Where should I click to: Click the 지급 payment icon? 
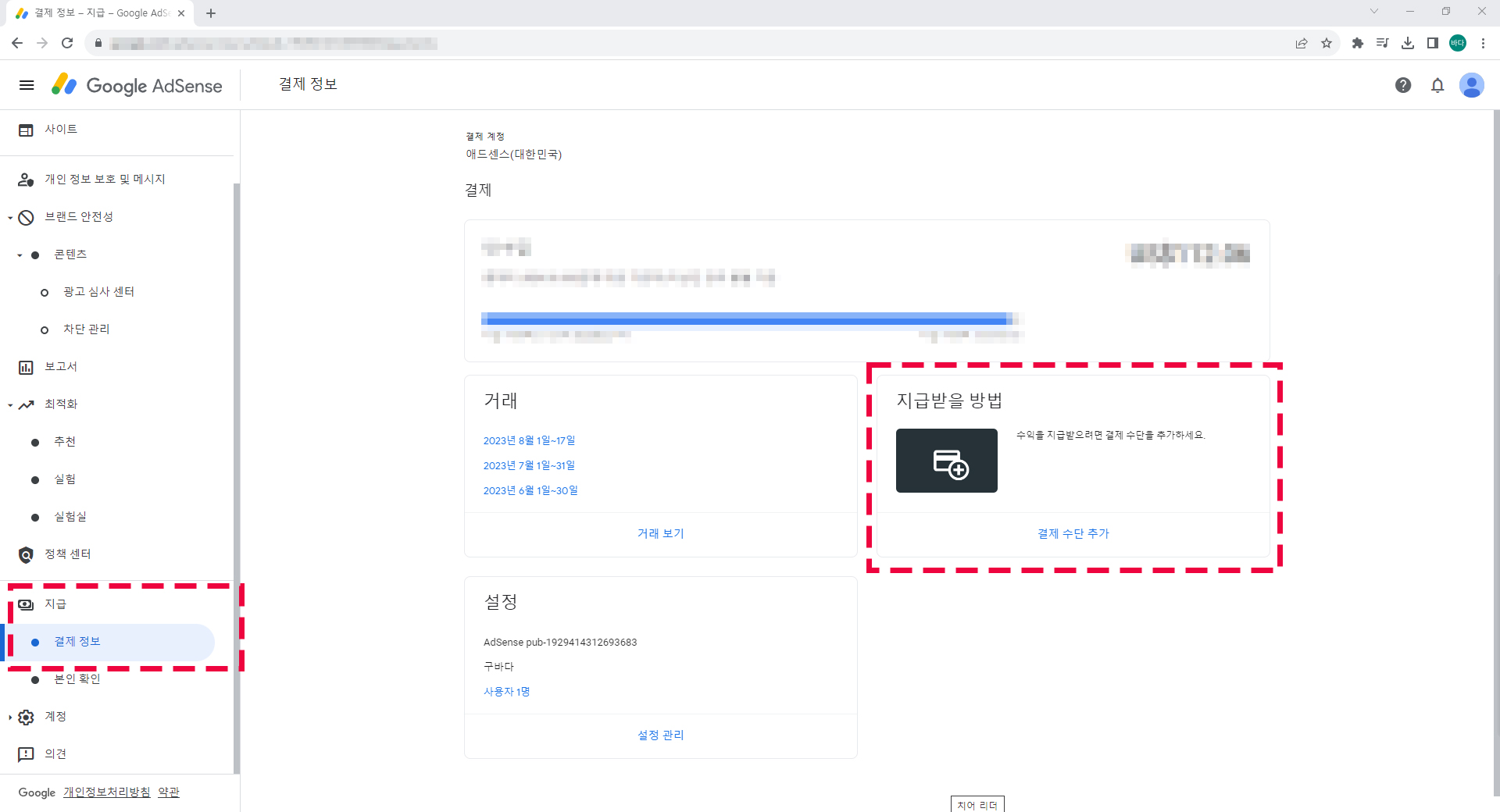[x=26, y=604]
